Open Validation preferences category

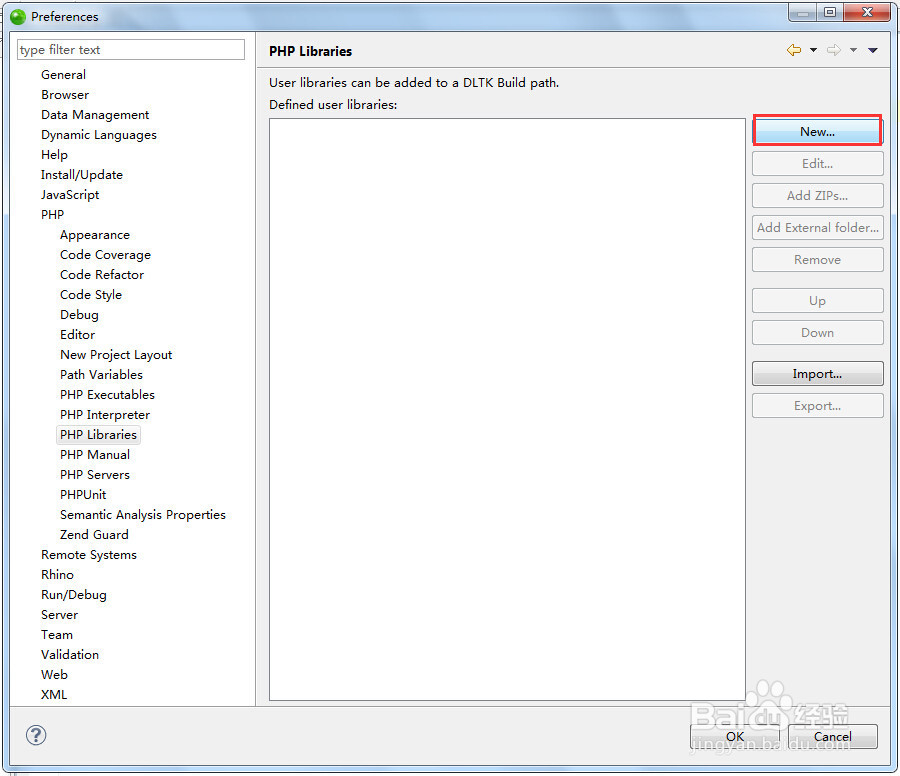coord(69,655)
